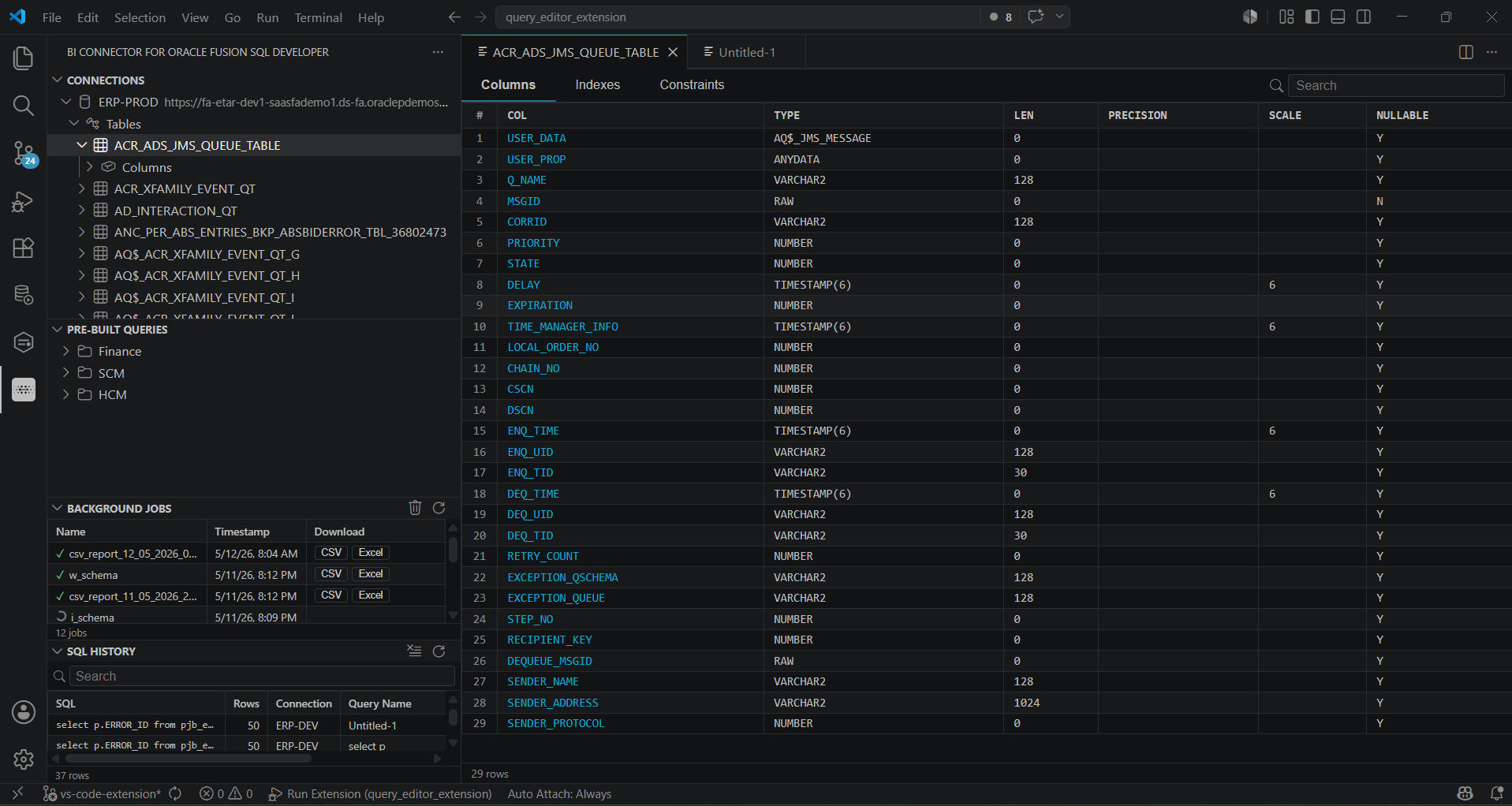Open the Extensions view
Image resolution: width=1512 pixels, height=806 pixels.
tap(24, 248)
